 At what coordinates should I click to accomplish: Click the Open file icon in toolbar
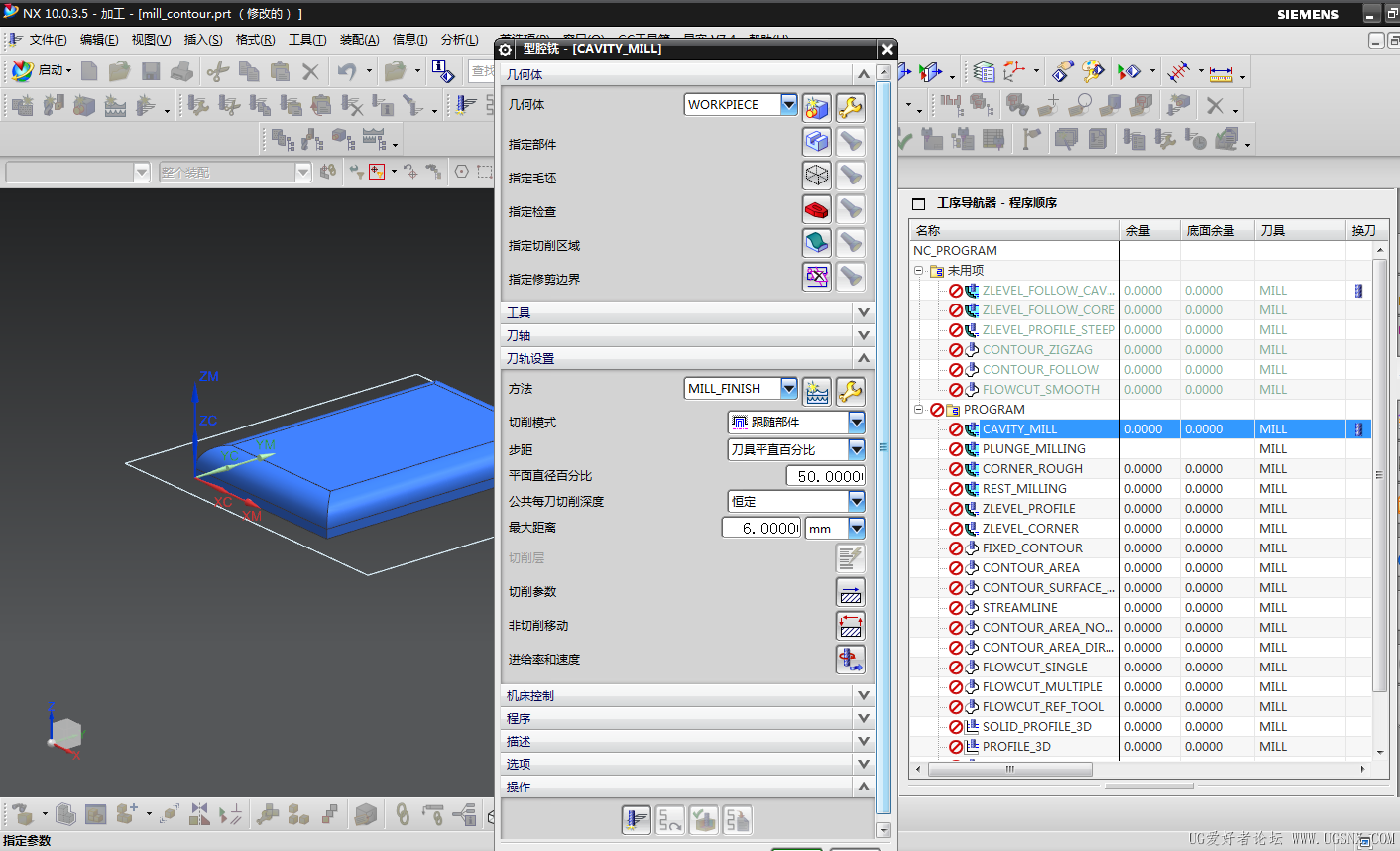point(120,71)
